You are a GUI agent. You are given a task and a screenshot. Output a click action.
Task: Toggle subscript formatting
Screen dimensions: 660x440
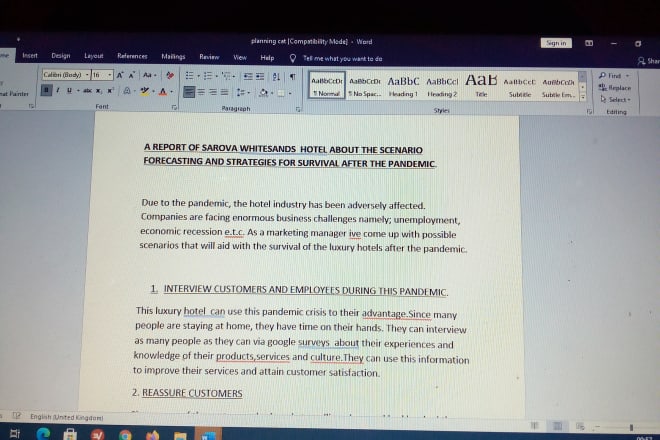pos(98,91)
